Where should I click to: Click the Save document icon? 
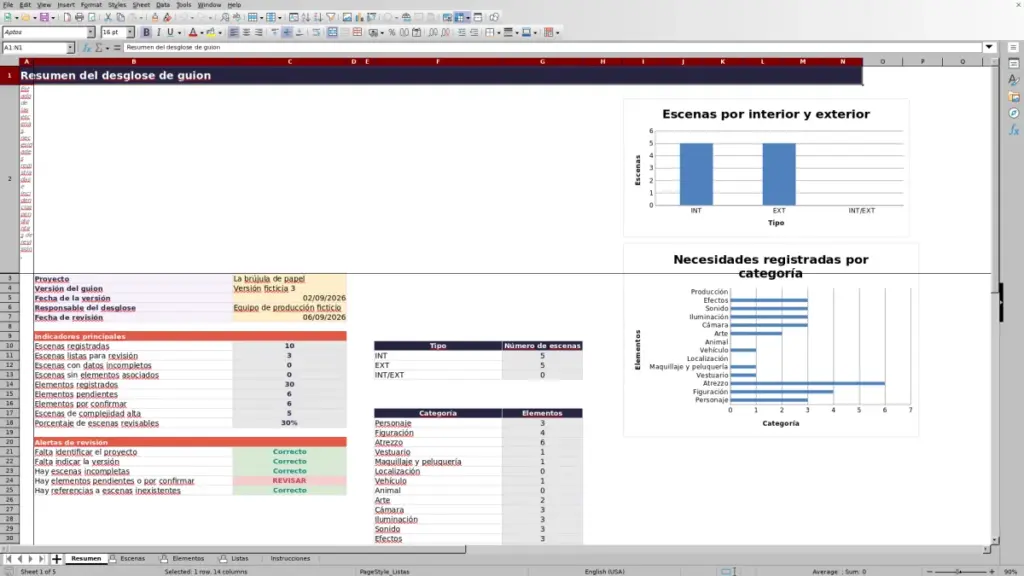tap(44, 18)
